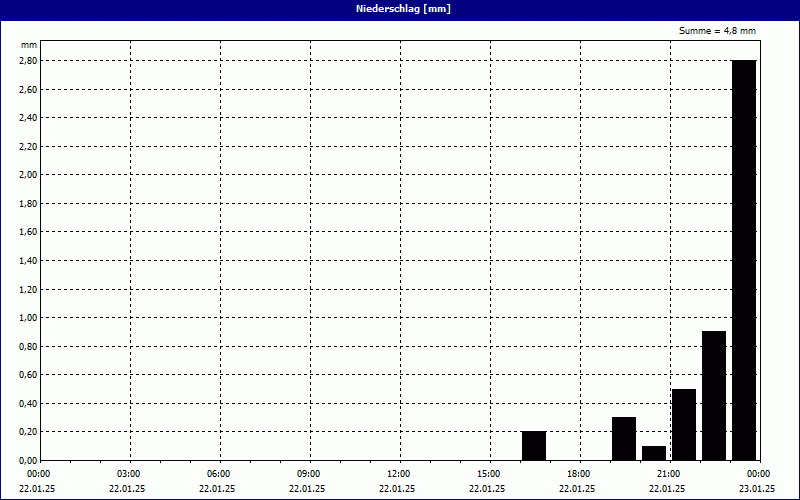Click the 0,60 y-axis label
Image resolution: width=800 pixels, height=500 pixels.
click(x=29, y=375)
